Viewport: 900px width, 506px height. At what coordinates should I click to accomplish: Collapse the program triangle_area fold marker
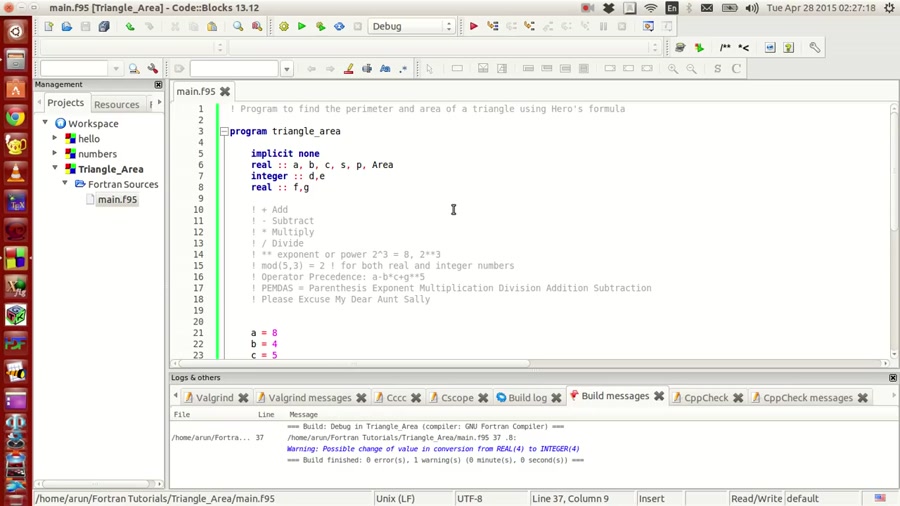[224, 132]
